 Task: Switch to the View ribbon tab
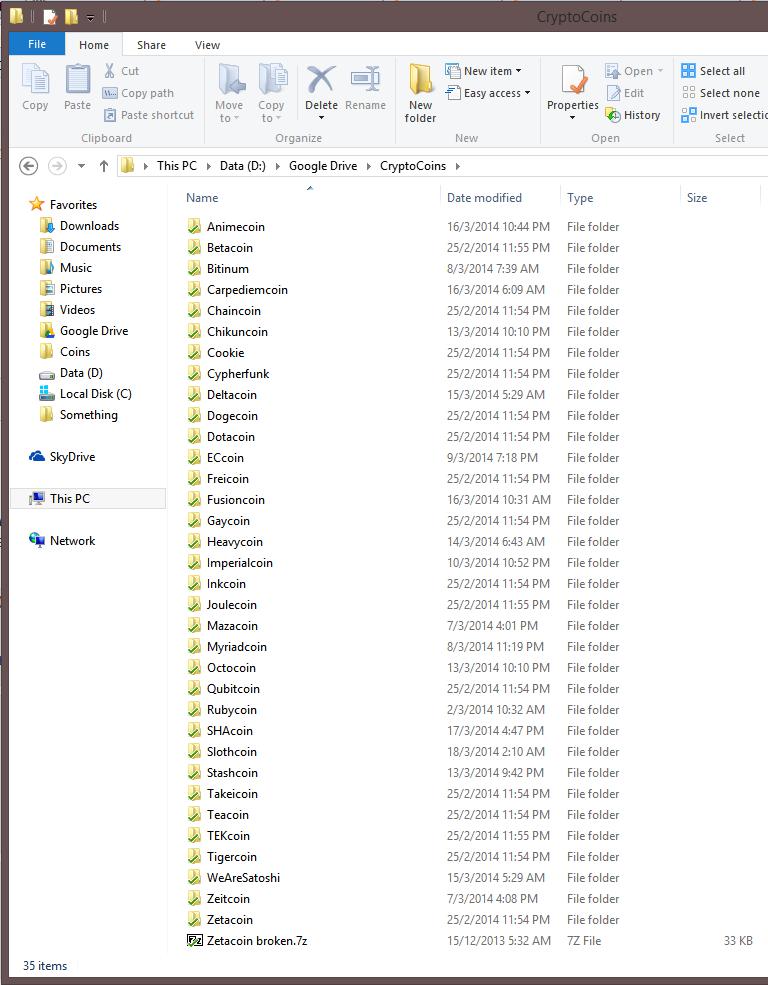[207, 45]
